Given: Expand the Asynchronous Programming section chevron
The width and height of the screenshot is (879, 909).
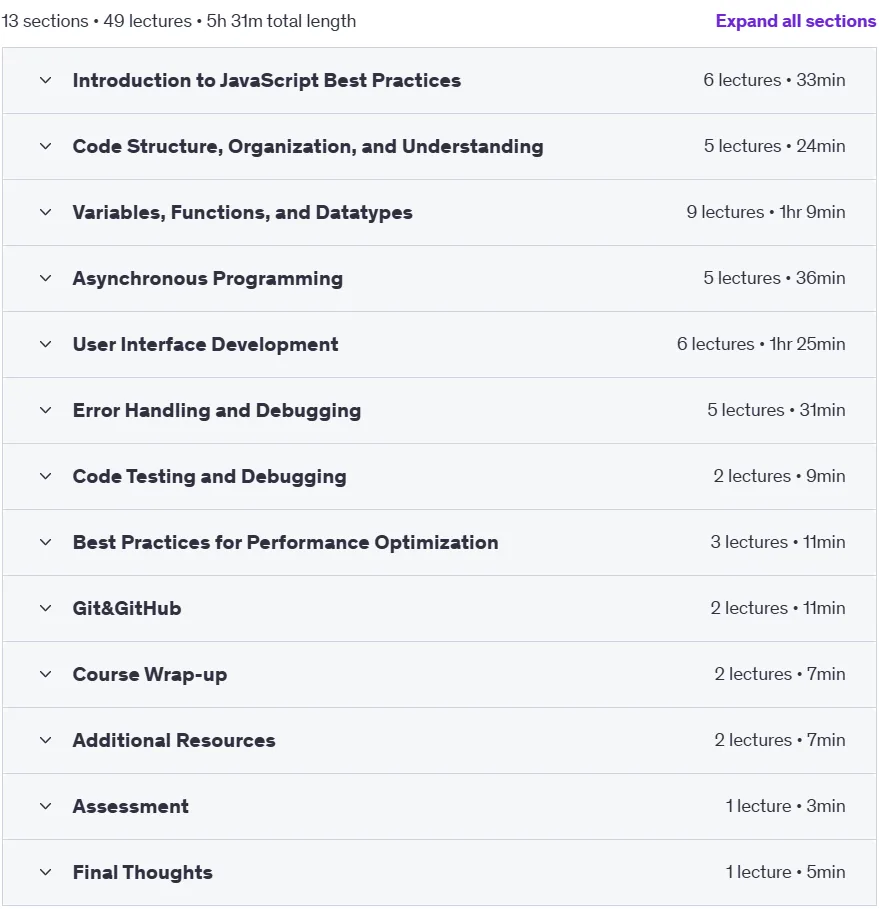Looking at the screenshot, I should (x=45, y=279).
